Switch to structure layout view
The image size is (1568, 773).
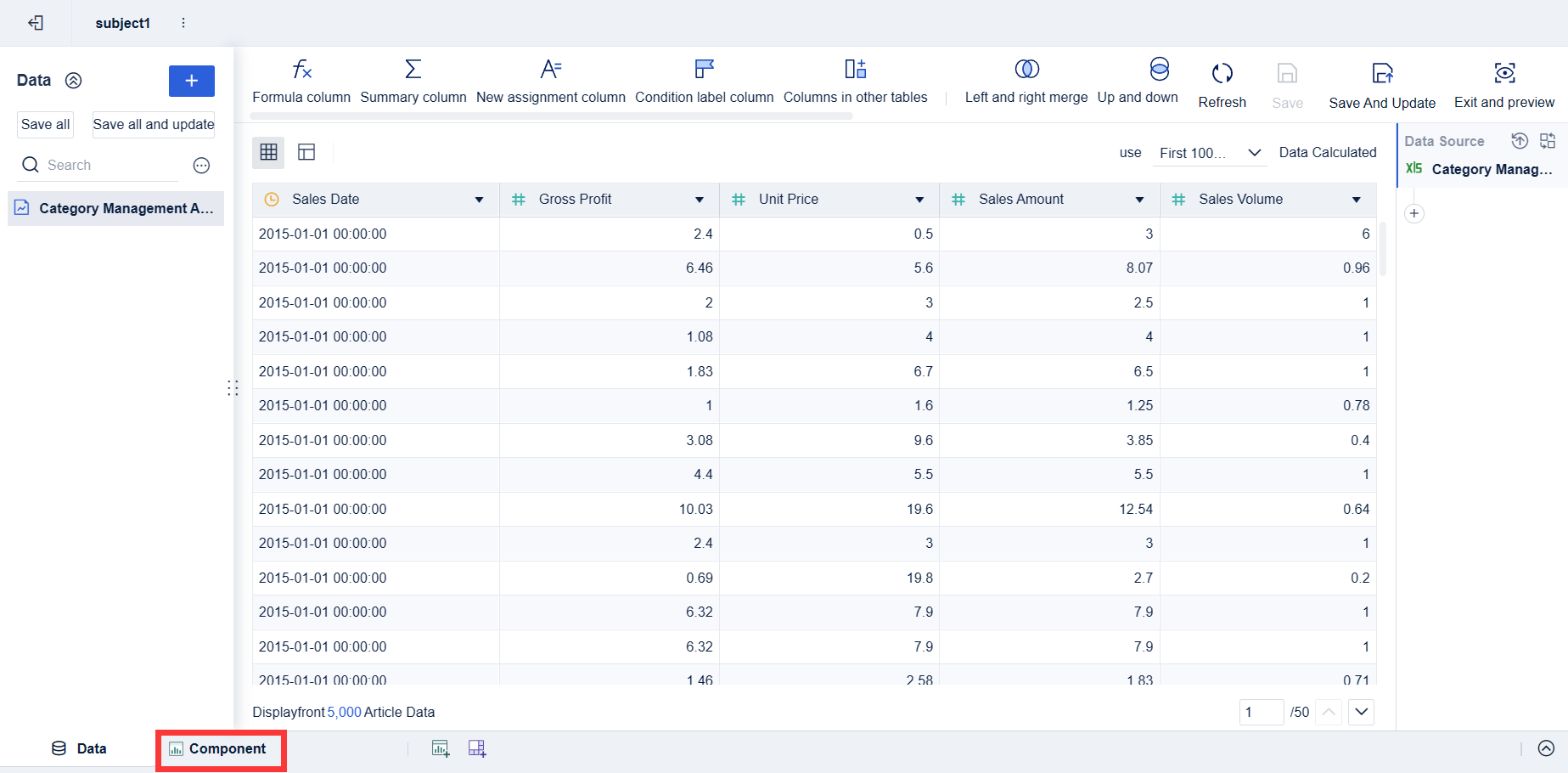point(306,152)
